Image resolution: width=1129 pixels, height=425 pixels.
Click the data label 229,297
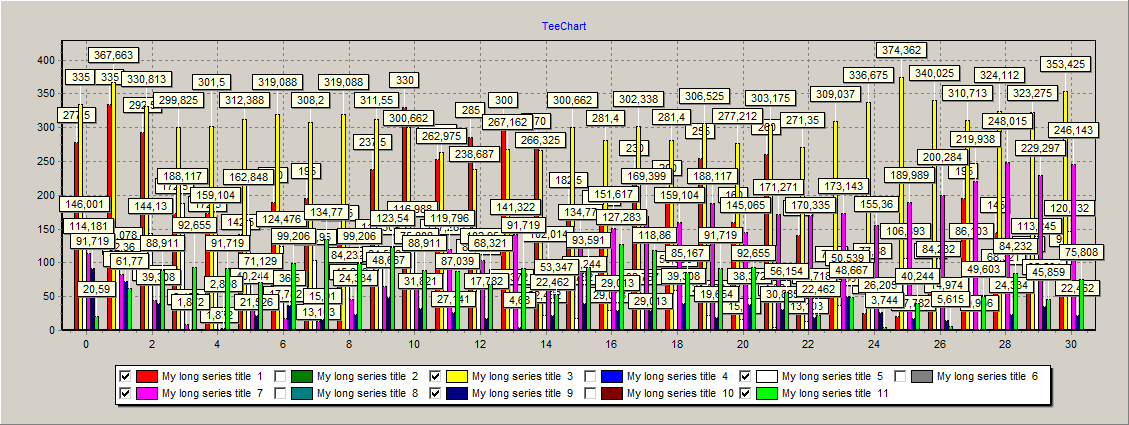click(x=1040, y=148)
